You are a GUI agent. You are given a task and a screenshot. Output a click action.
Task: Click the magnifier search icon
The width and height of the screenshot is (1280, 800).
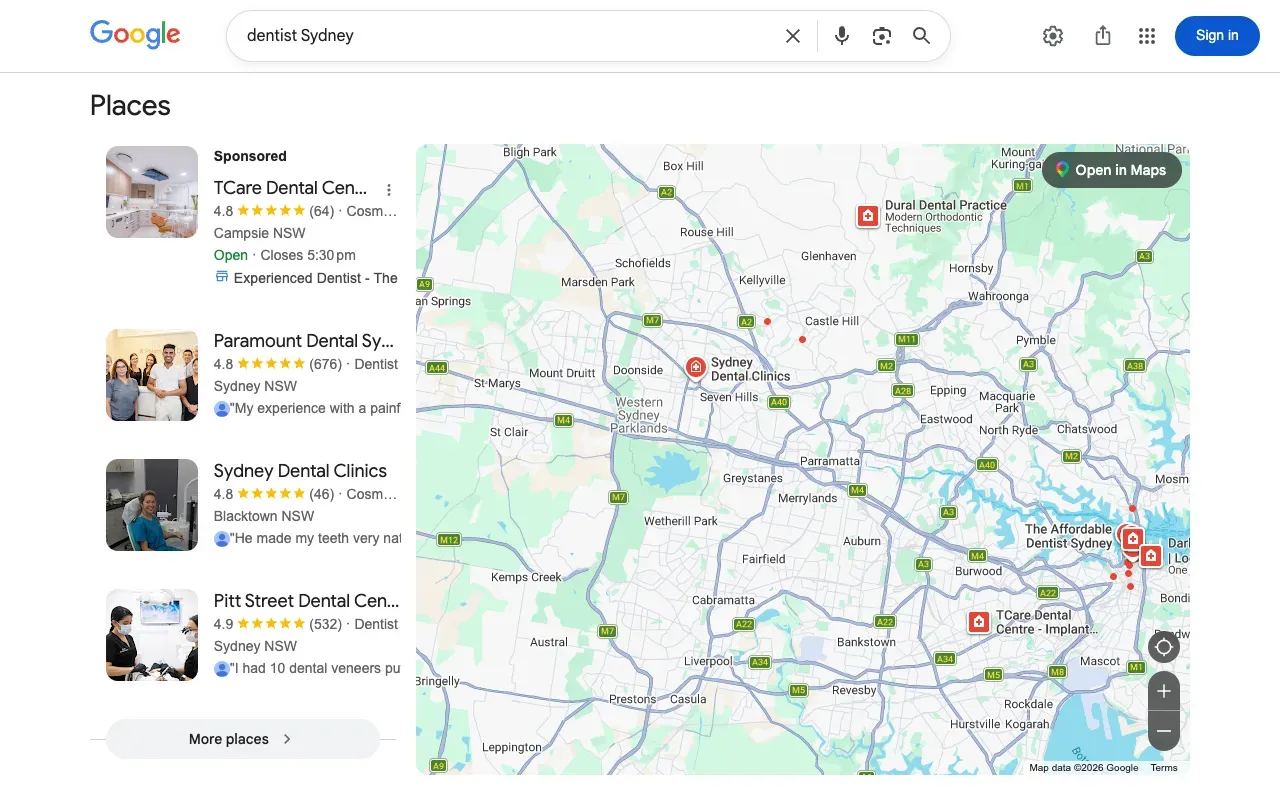[922, 36]
